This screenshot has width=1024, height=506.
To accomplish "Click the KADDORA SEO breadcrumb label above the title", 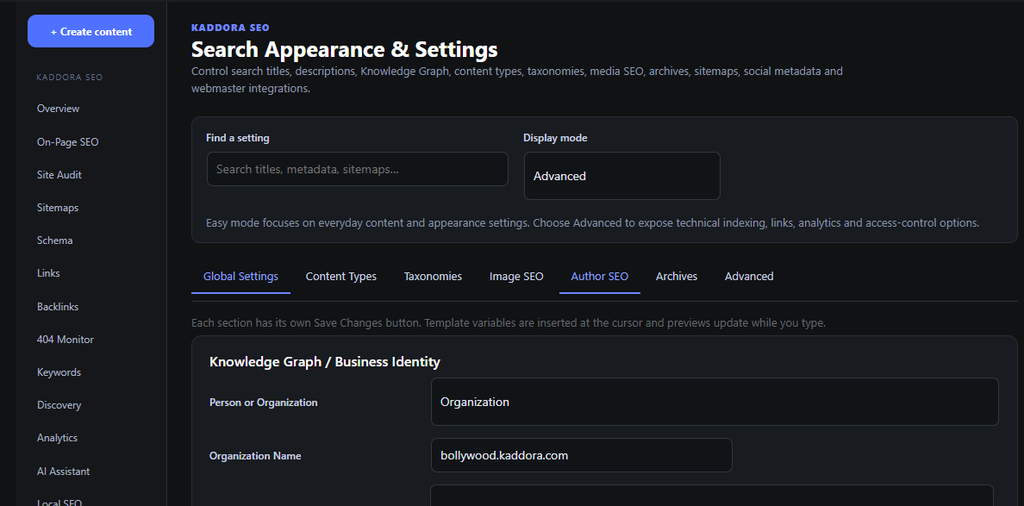I will [x=231, y=27].
